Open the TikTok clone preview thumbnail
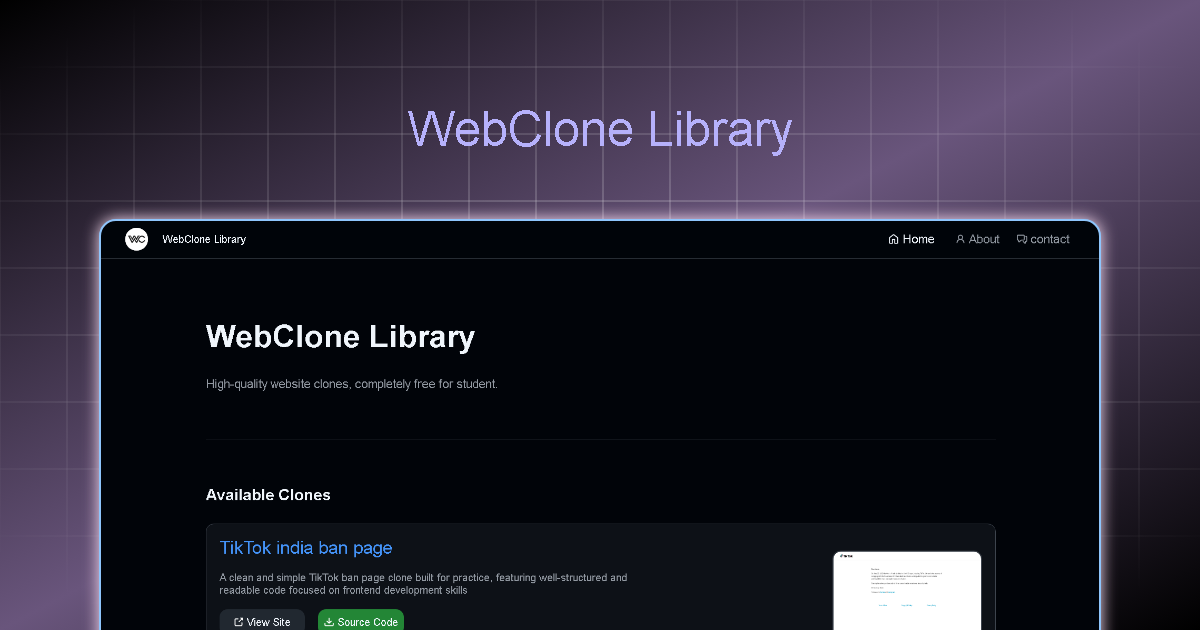The image size is (1200, 630). pyautogui.click(x=907, y=590)
